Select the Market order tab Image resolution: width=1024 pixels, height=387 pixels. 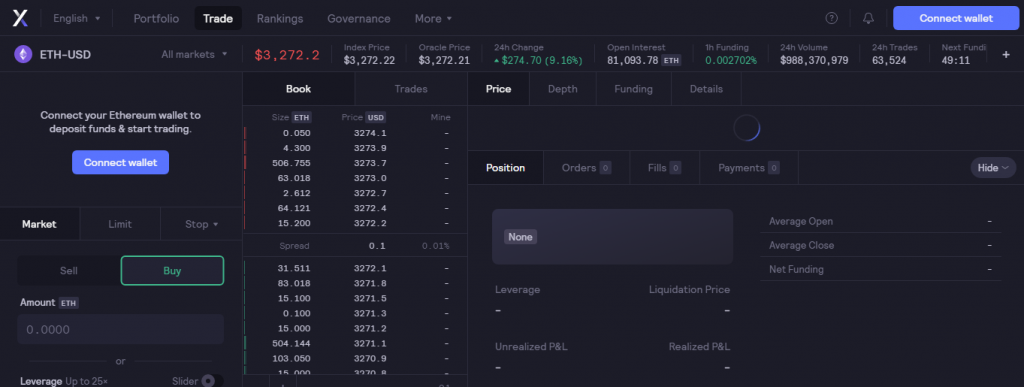39,224
